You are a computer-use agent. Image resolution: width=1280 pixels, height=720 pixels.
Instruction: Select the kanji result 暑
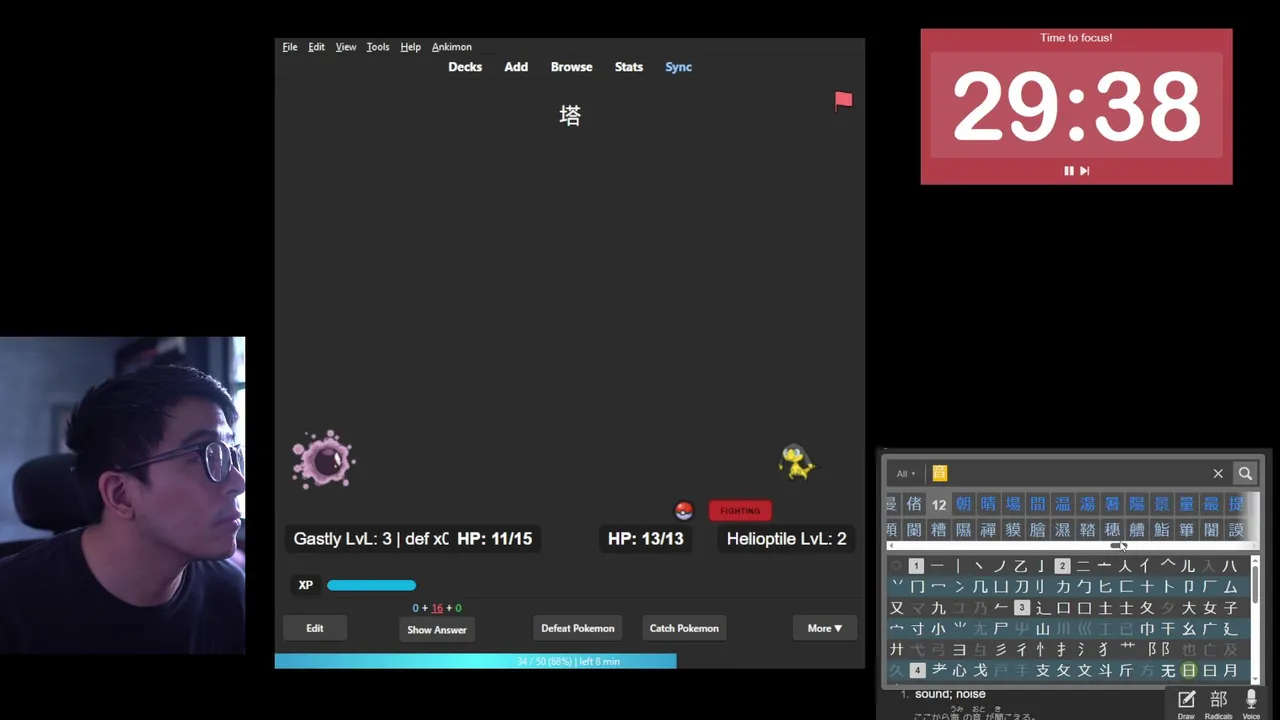coord(1112,504)
